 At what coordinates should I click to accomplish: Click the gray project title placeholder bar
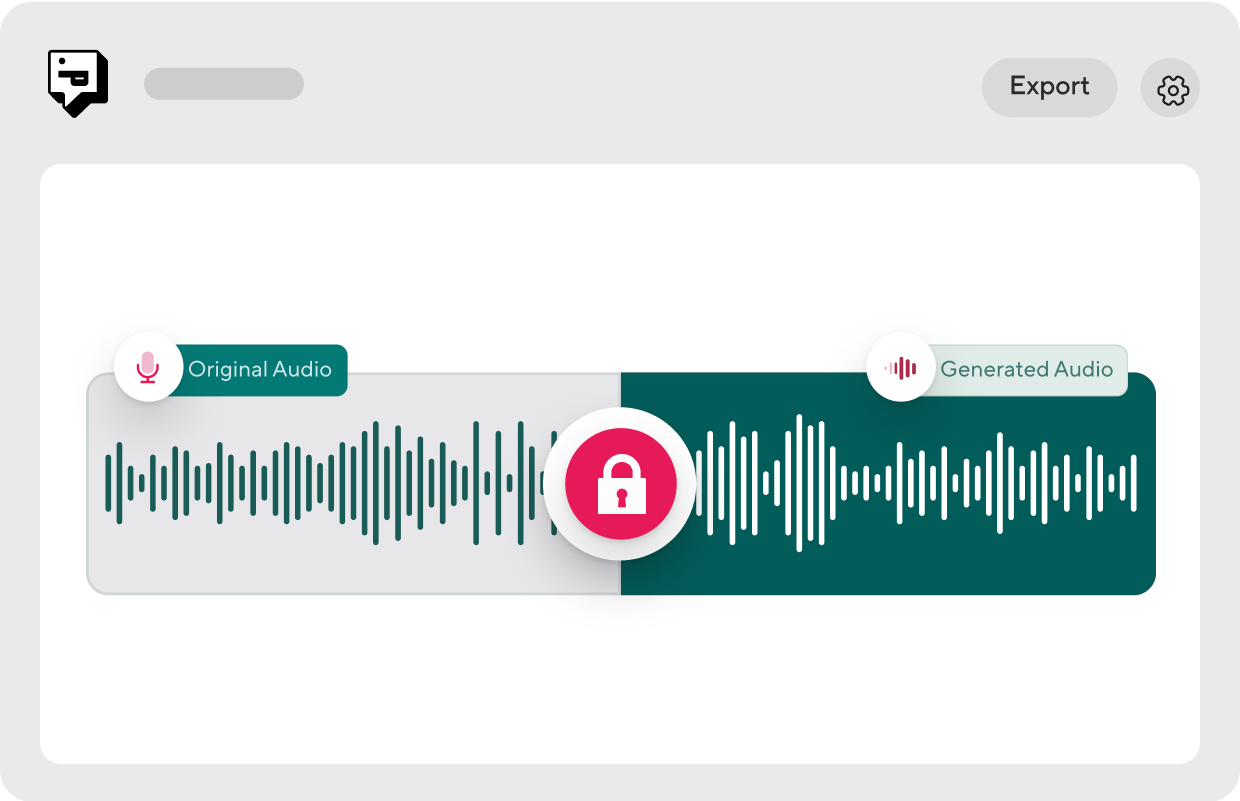coord(224,84)
